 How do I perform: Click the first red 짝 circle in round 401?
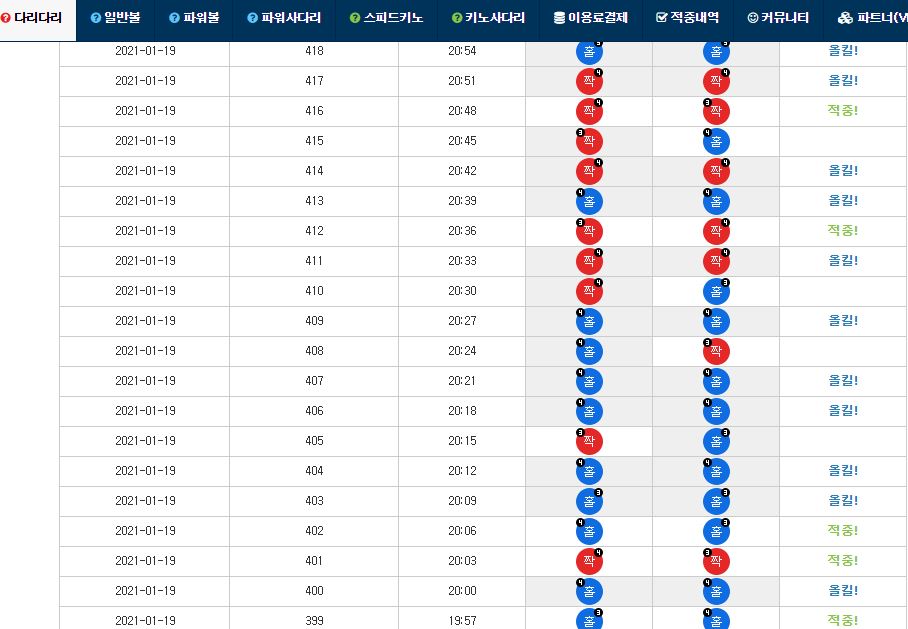click(590, 562)
